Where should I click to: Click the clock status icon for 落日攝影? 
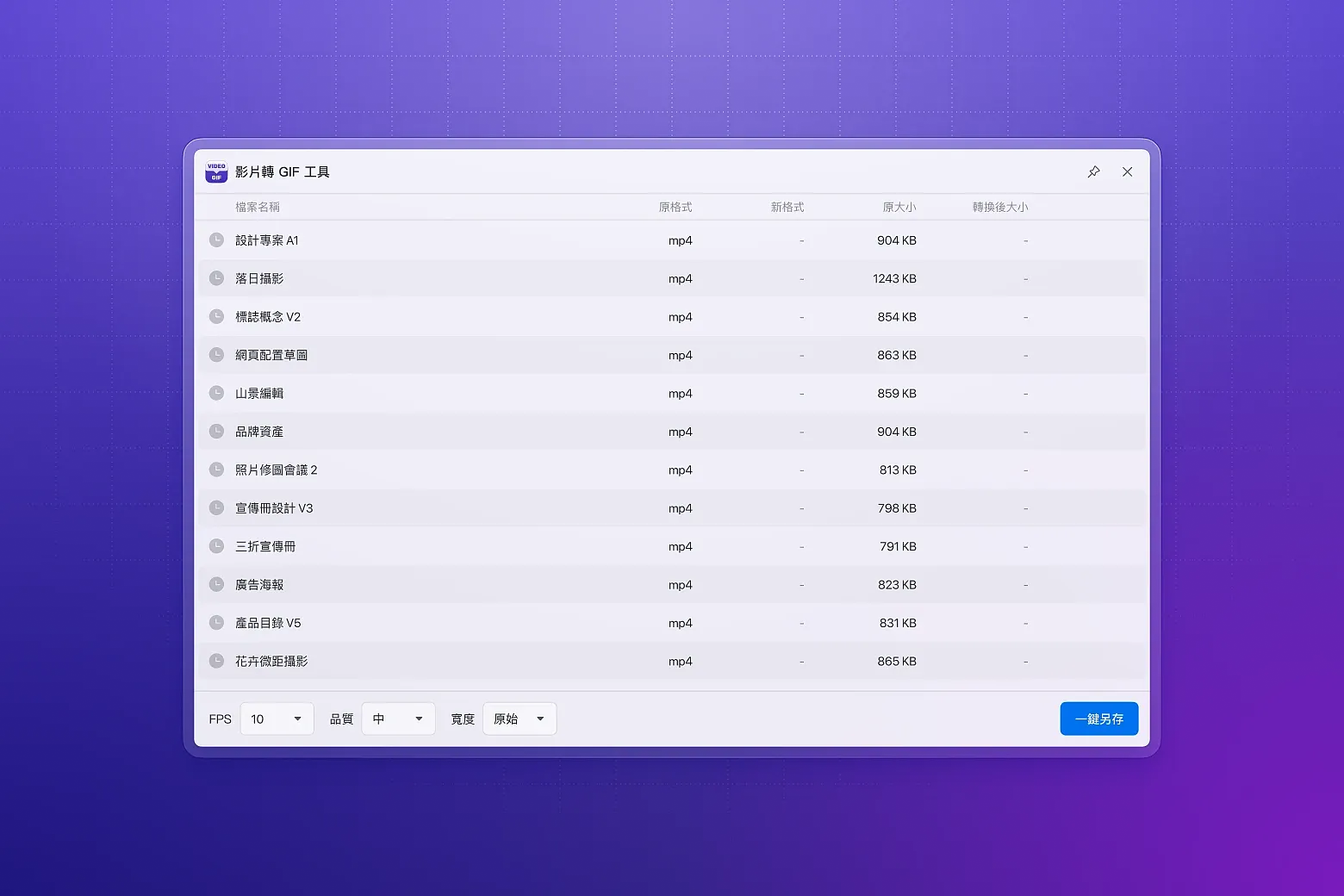point(217,278)
